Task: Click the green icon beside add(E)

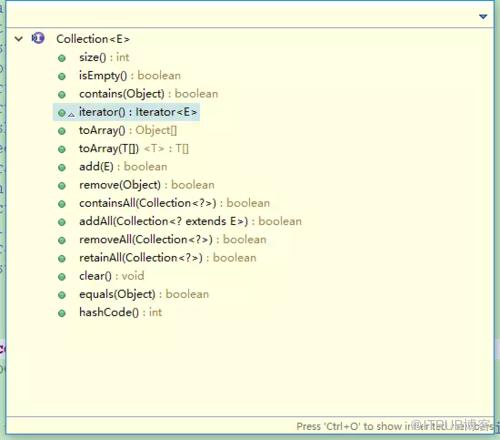Action: [x=62, y=168]
